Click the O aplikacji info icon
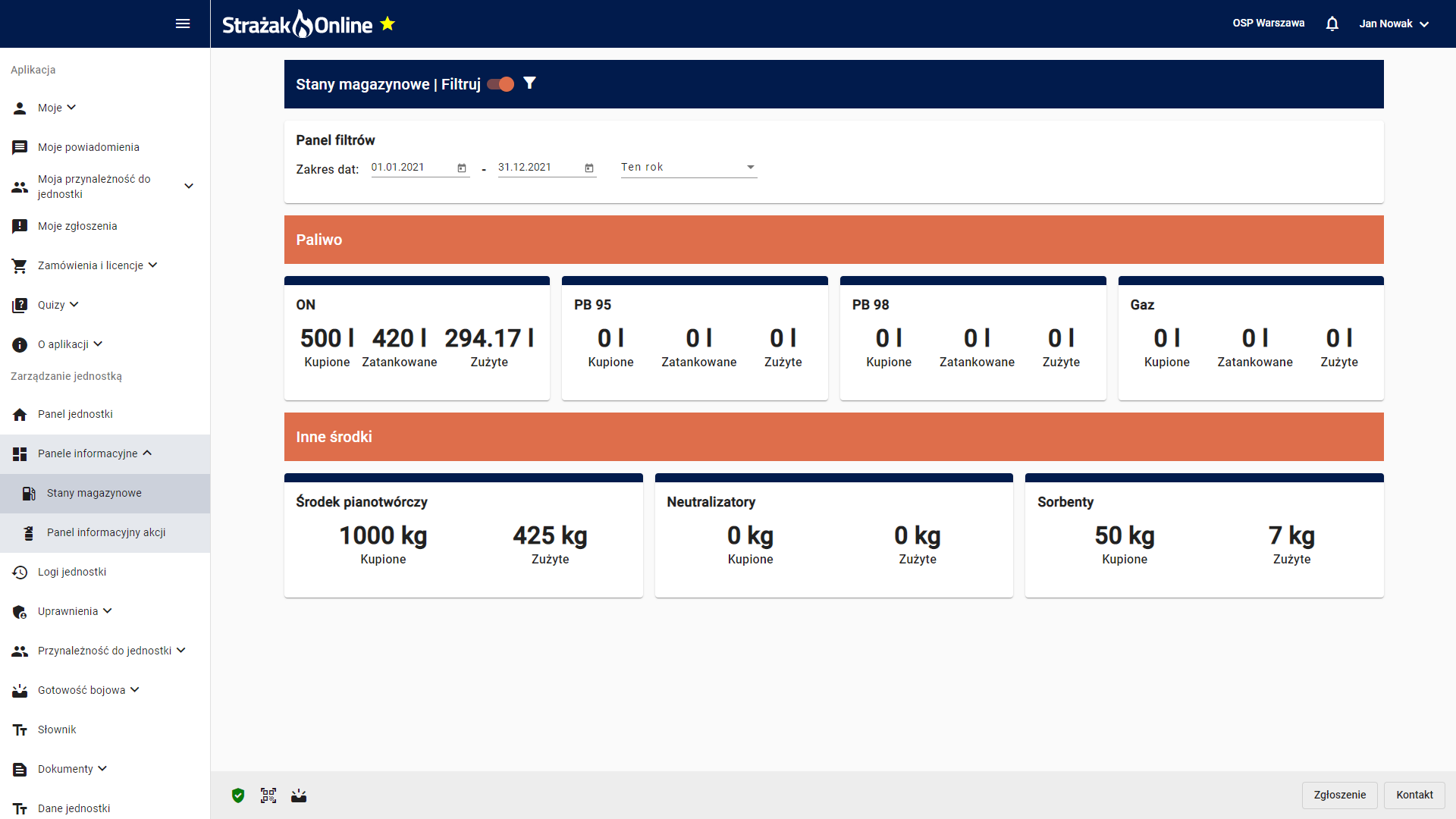 (20, 345)
